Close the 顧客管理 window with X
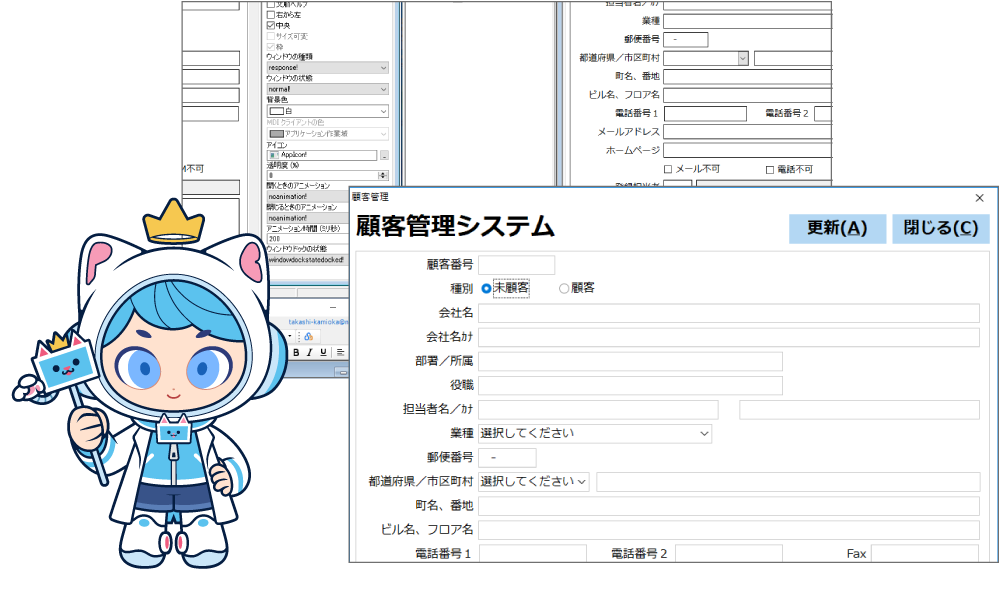This screenshot has height=606, width=999. [979, 198]
